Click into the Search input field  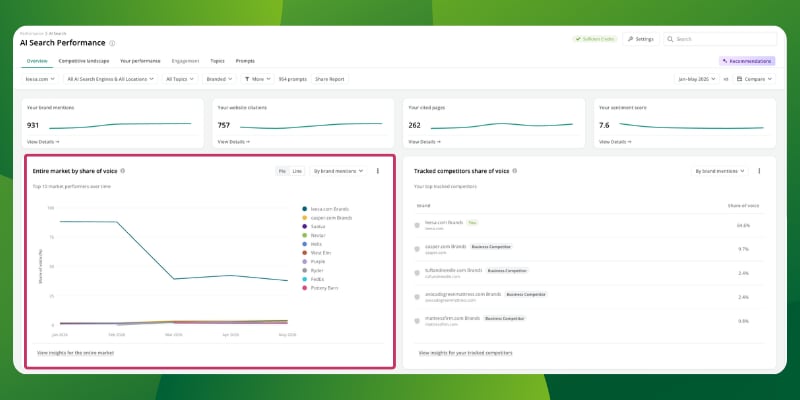pyautogui.click(x=720, y=39)
